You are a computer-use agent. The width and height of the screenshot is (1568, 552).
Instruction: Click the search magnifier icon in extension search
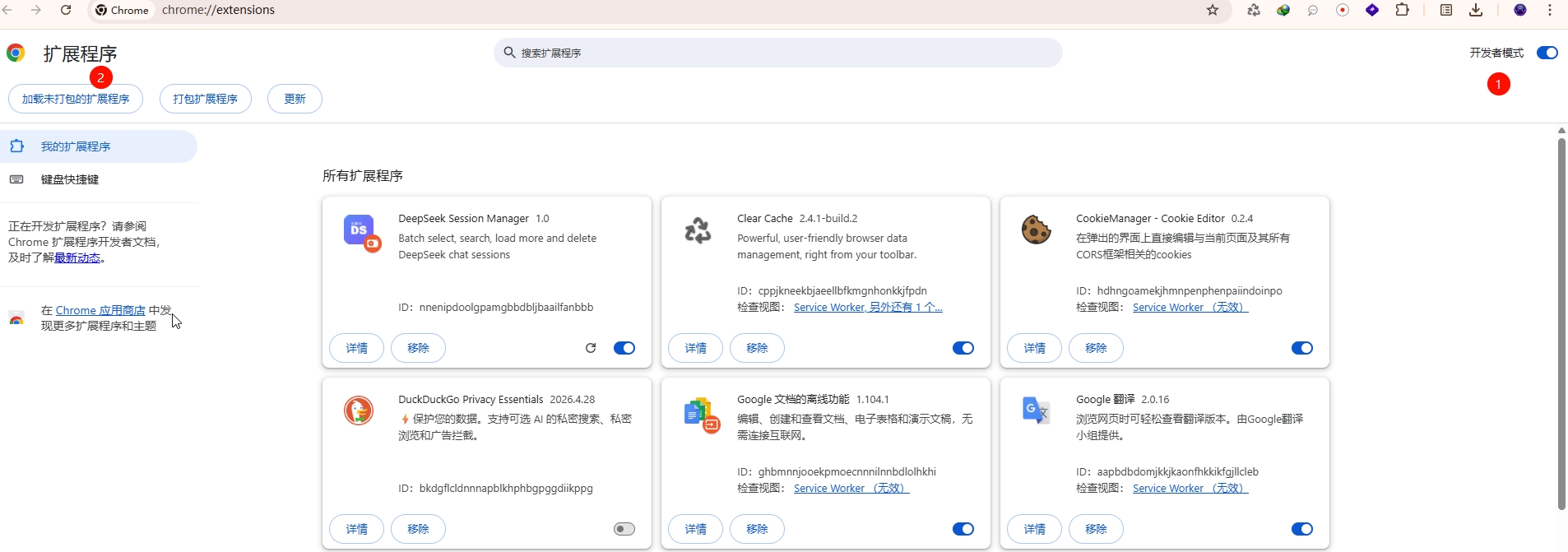[x=509, y=53]
